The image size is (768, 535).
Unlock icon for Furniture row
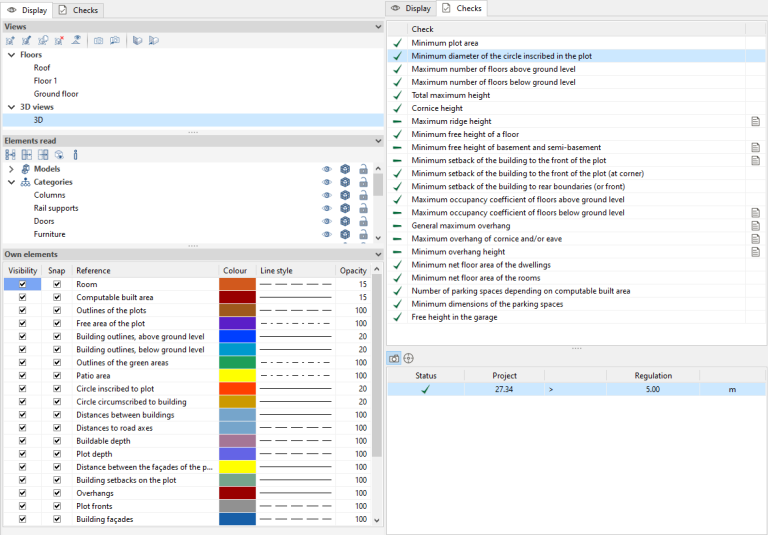click(363, 235)
